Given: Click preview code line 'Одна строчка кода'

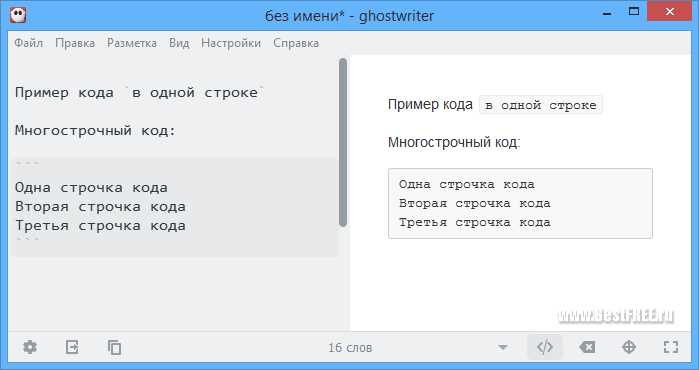Looking at the screenshot, I should [x=467, y=184].
